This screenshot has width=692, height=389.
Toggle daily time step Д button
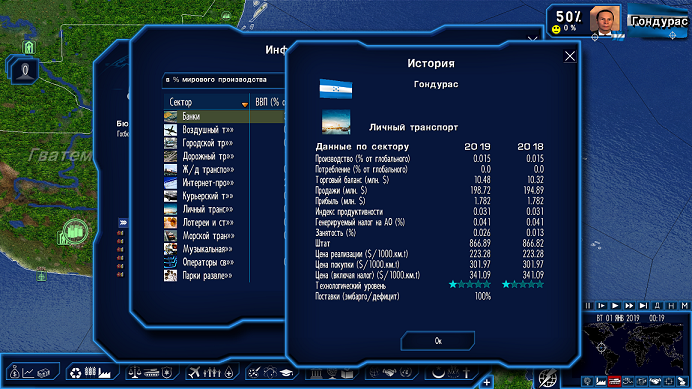click(x=657, y=306)
